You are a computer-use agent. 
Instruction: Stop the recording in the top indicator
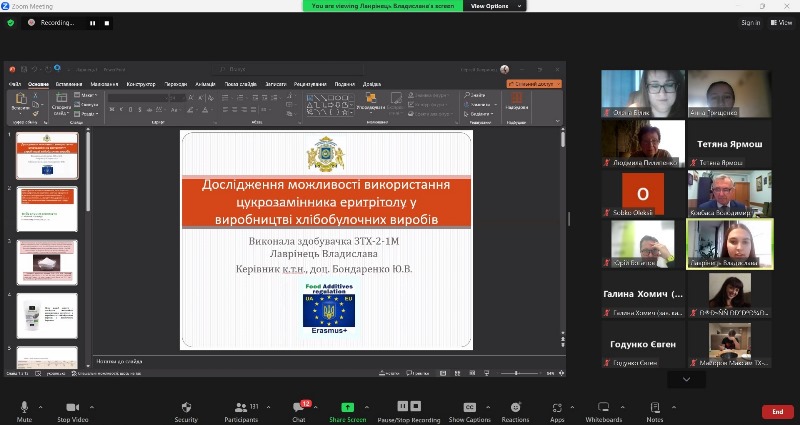[x=106, y=22]
